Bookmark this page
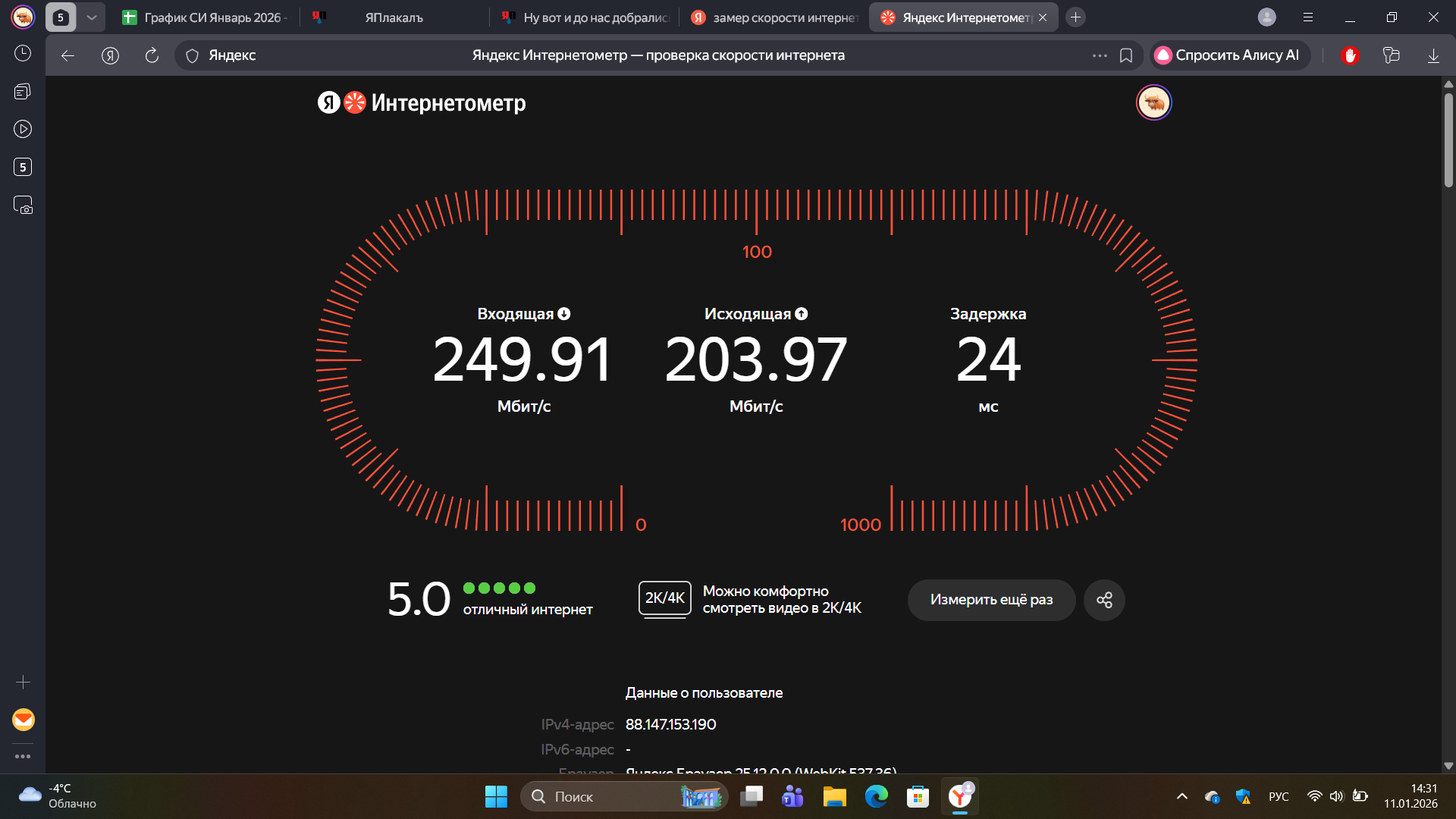Screen dimensions: 1456x819 [x=1126, y=55]
